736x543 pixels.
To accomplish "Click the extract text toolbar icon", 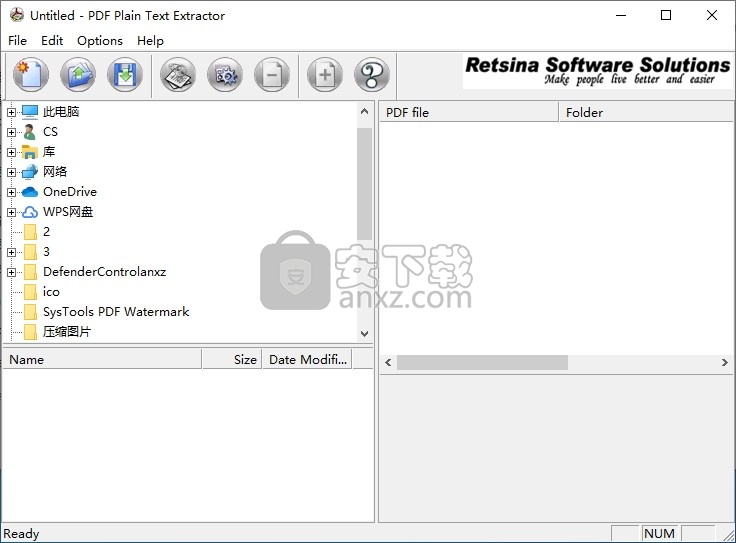I will point(178,75).
